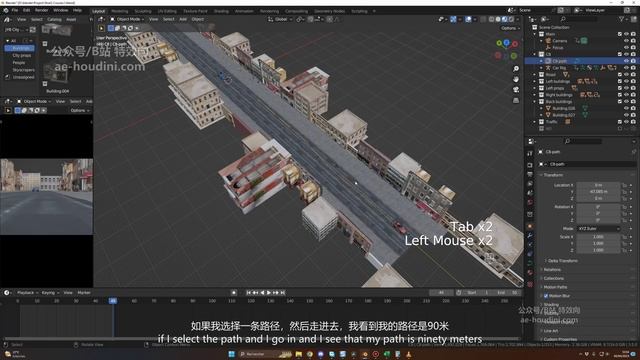Open the Object properties orange square tab
Image resolution: width=640 pixels, height=360 pixels.
coord(530,226)
